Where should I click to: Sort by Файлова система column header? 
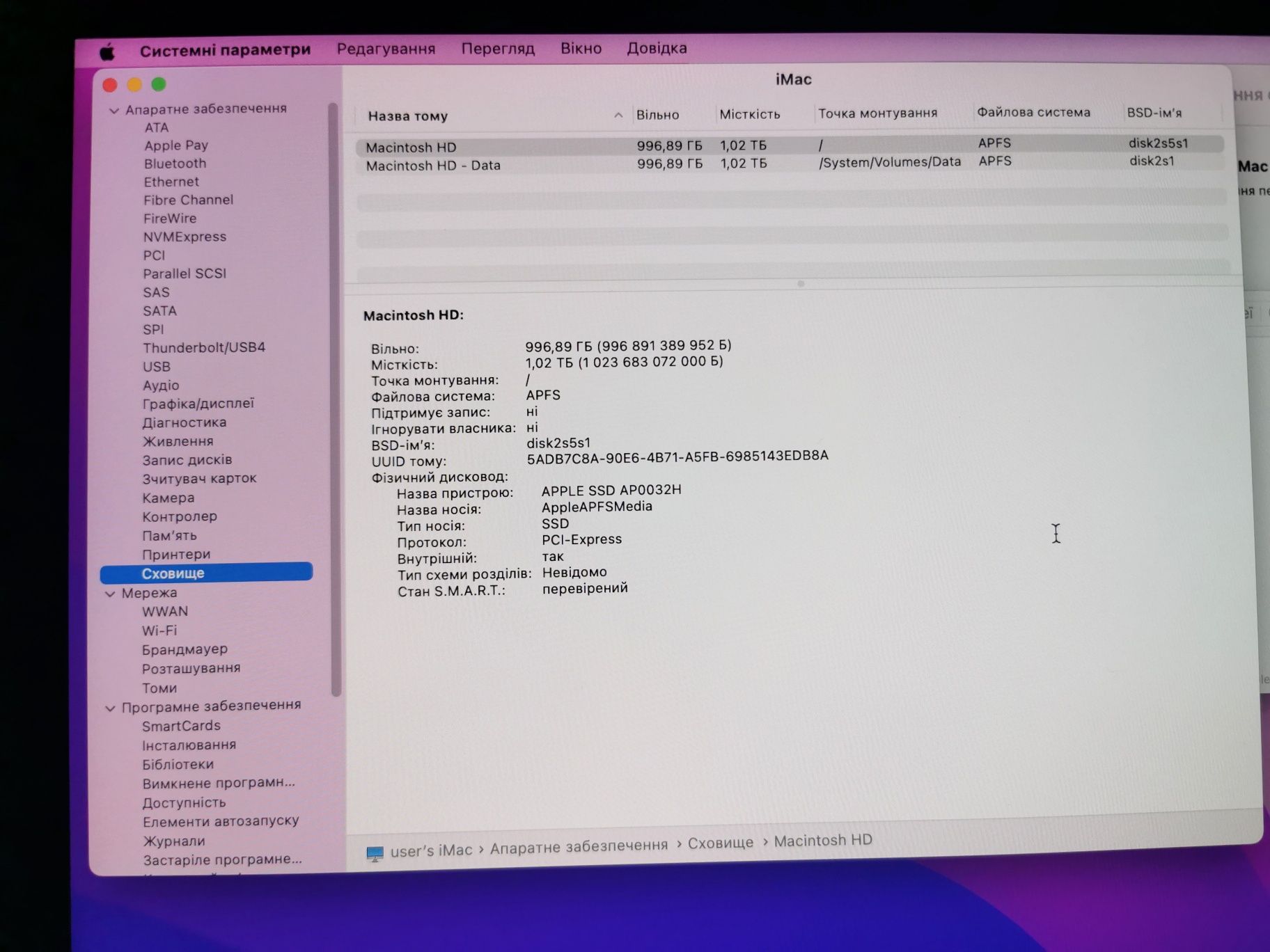(x=1033, y=112)
